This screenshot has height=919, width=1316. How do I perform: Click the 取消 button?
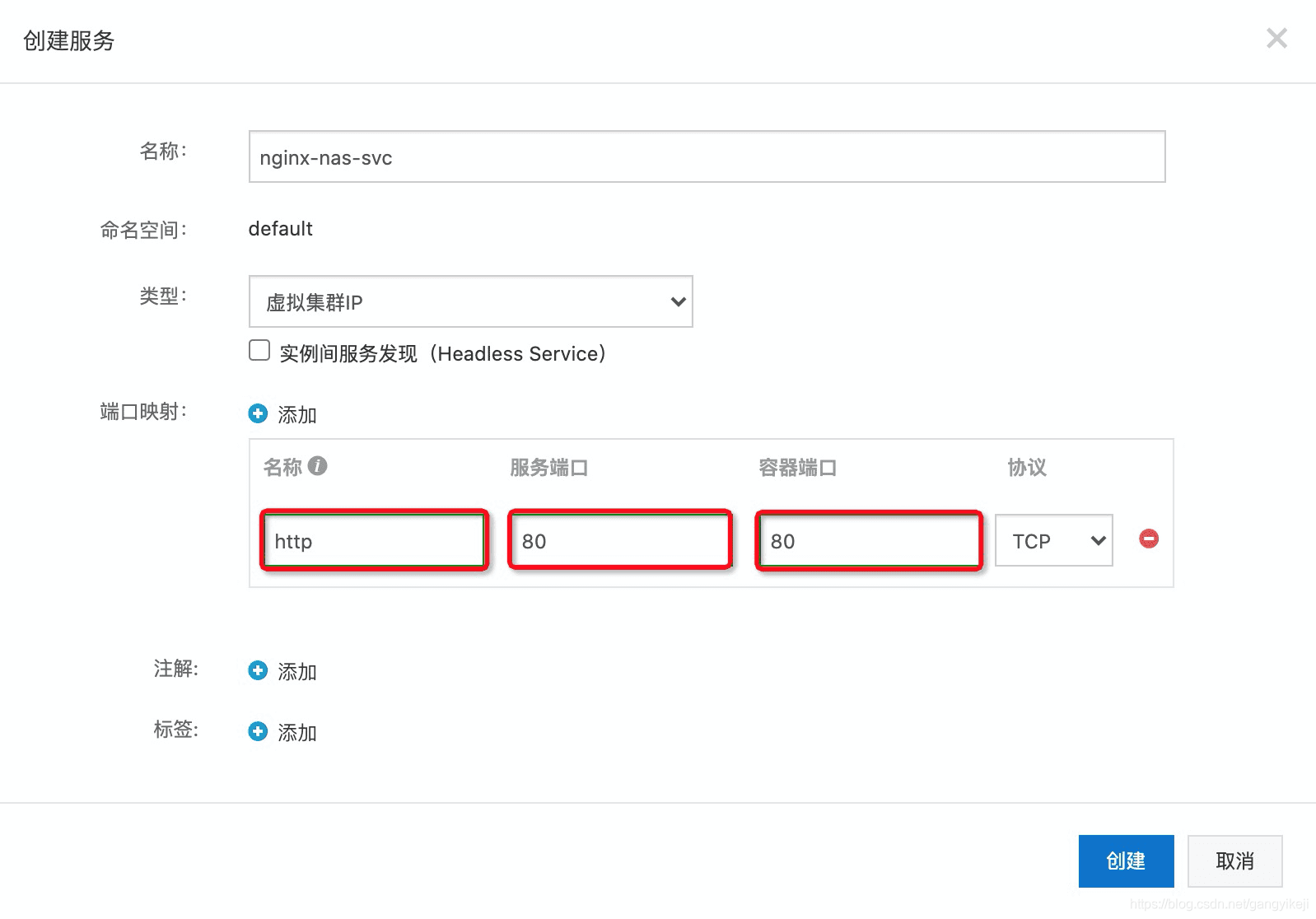1234,861
